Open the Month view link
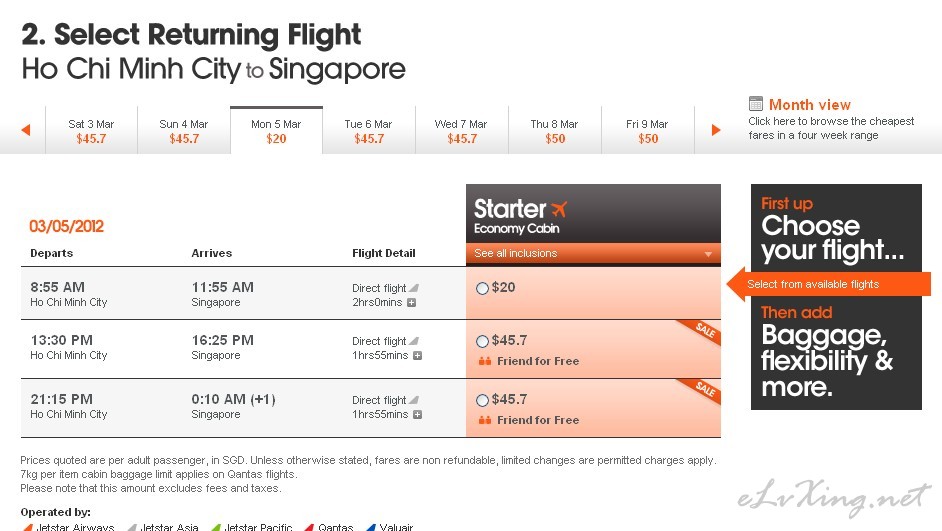Image resolution: width=942 pixels, height=531 pixels. pos(809,105)
